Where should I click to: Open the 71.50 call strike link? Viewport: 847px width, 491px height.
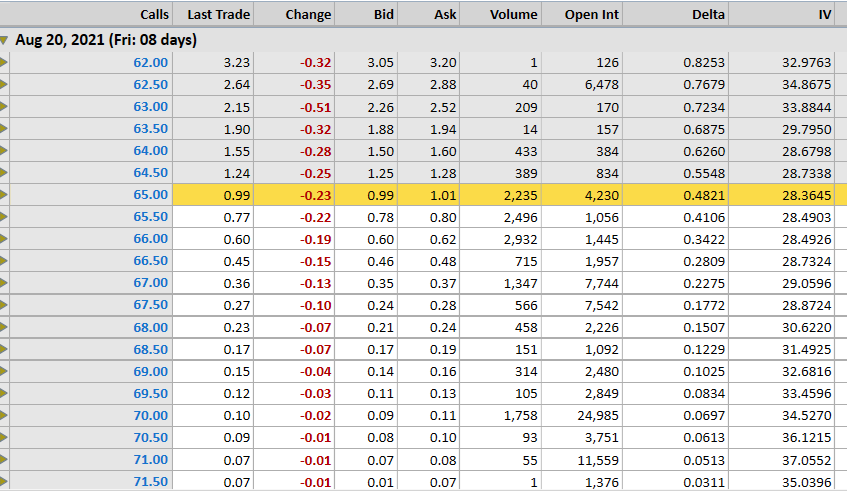tap(151, 481)
